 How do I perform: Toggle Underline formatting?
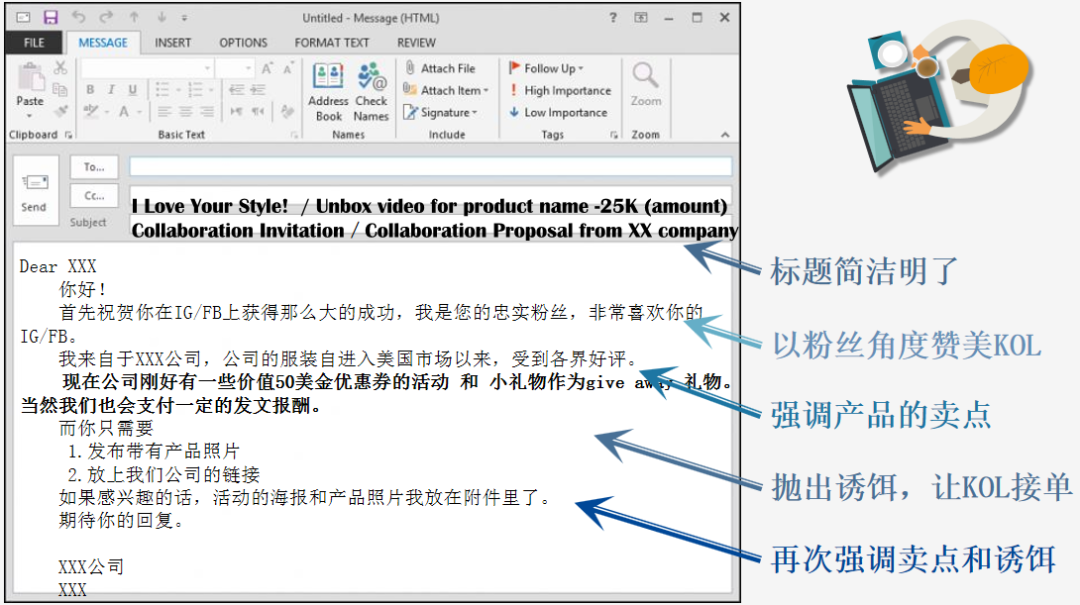[132, 90]
